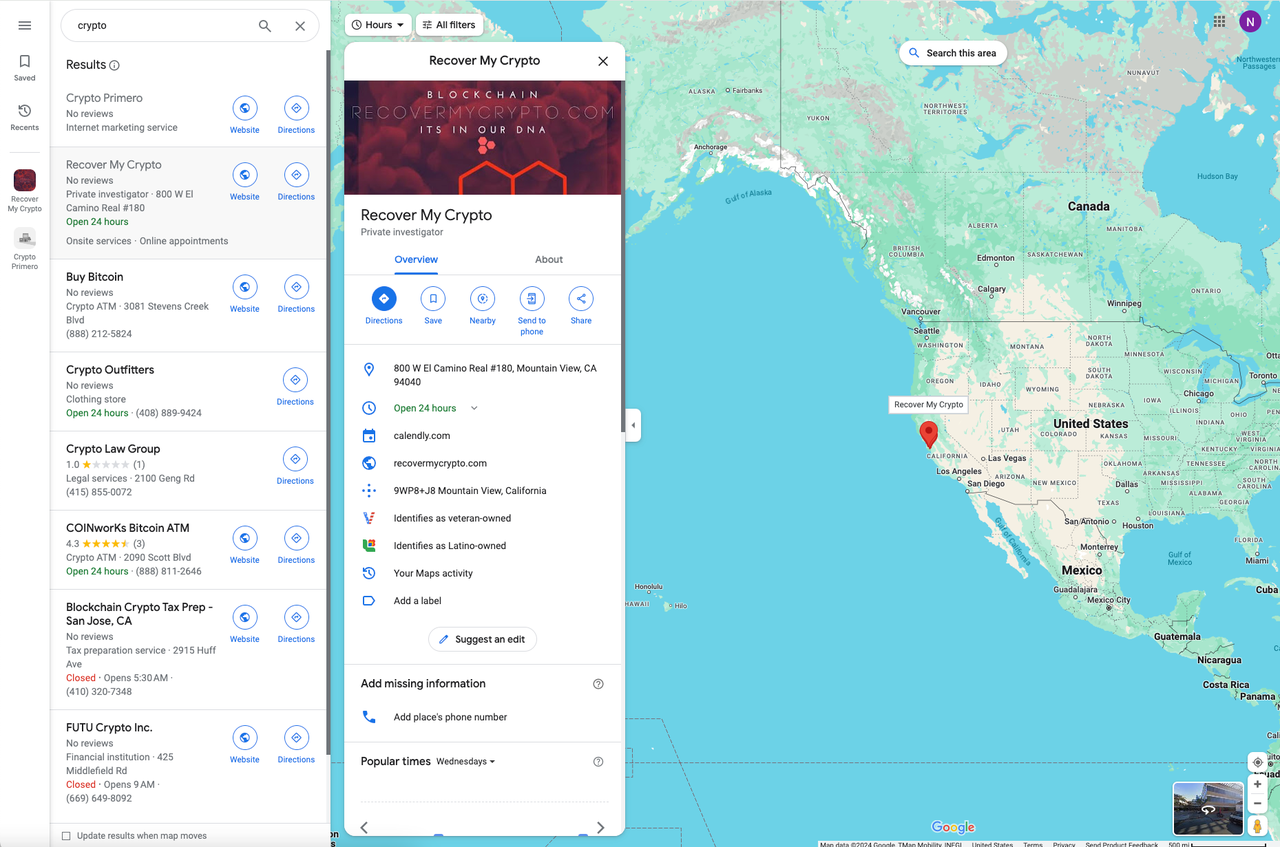Click Suggest an edit button
This screenshot has width=1280, height=847.
pyautogui.click(x=483, y=639)
